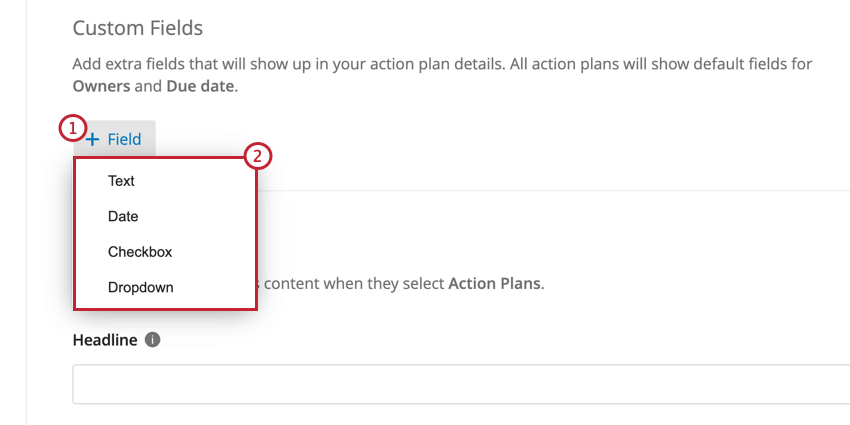Select Text from the field type menu
The width and height of the screenshot is (850, 425).
121,181
